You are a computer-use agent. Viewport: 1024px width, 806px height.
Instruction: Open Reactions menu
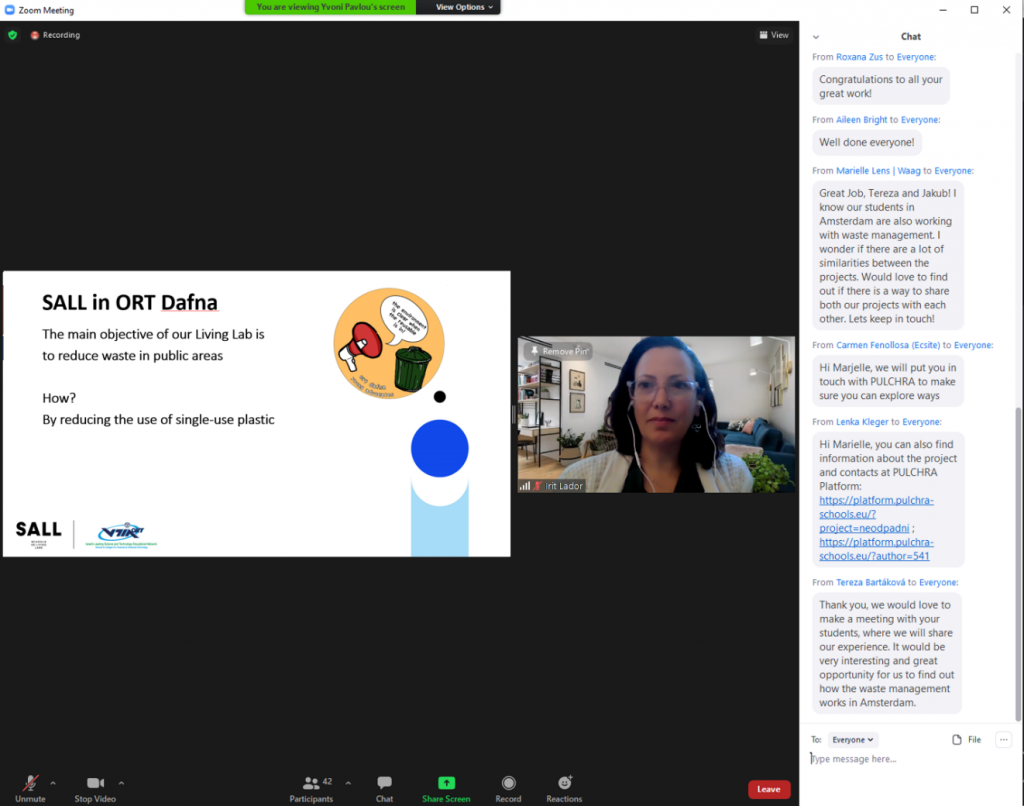coord(564,788)
